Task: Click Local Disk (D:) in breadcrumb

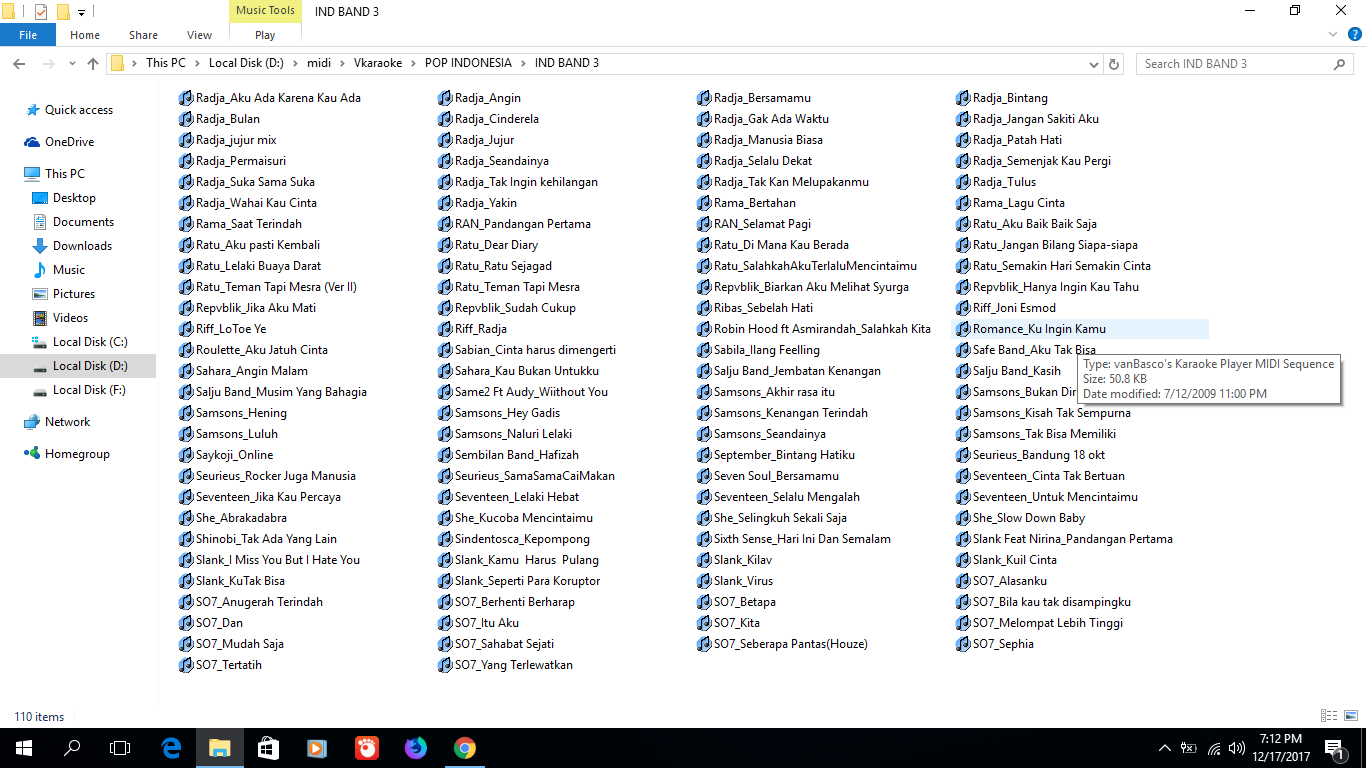Action: click(x=246, y=63)
